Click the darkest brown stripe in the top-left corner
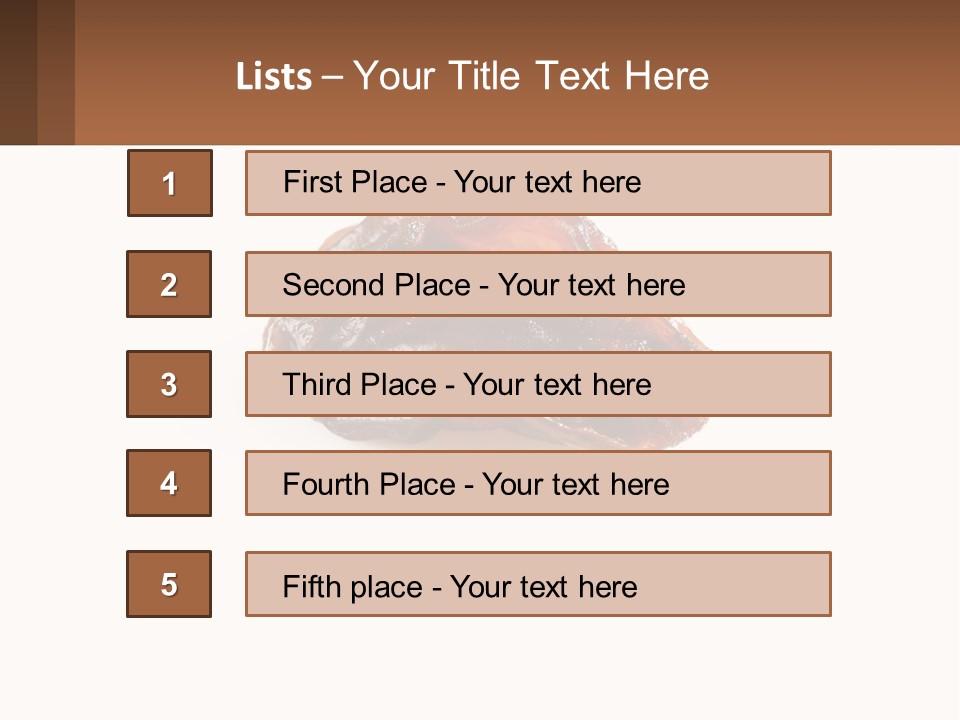This screenshot has height=720, width=960. coord(18,72)
